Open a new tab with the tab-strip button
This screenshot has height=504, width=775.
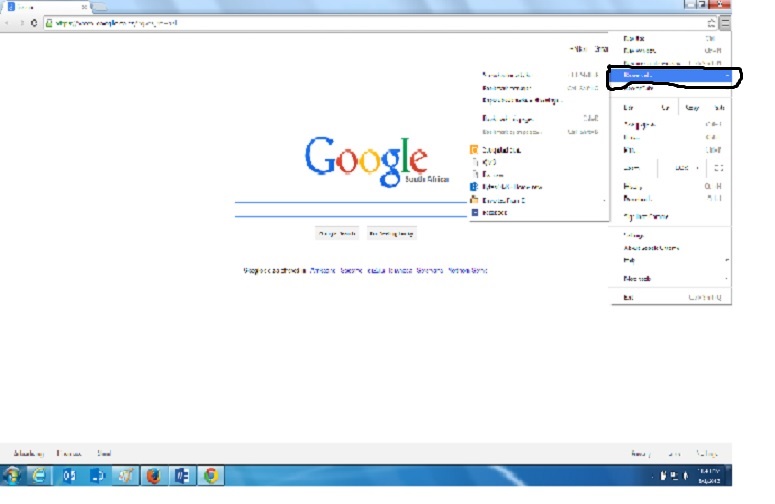pos(99,7)
